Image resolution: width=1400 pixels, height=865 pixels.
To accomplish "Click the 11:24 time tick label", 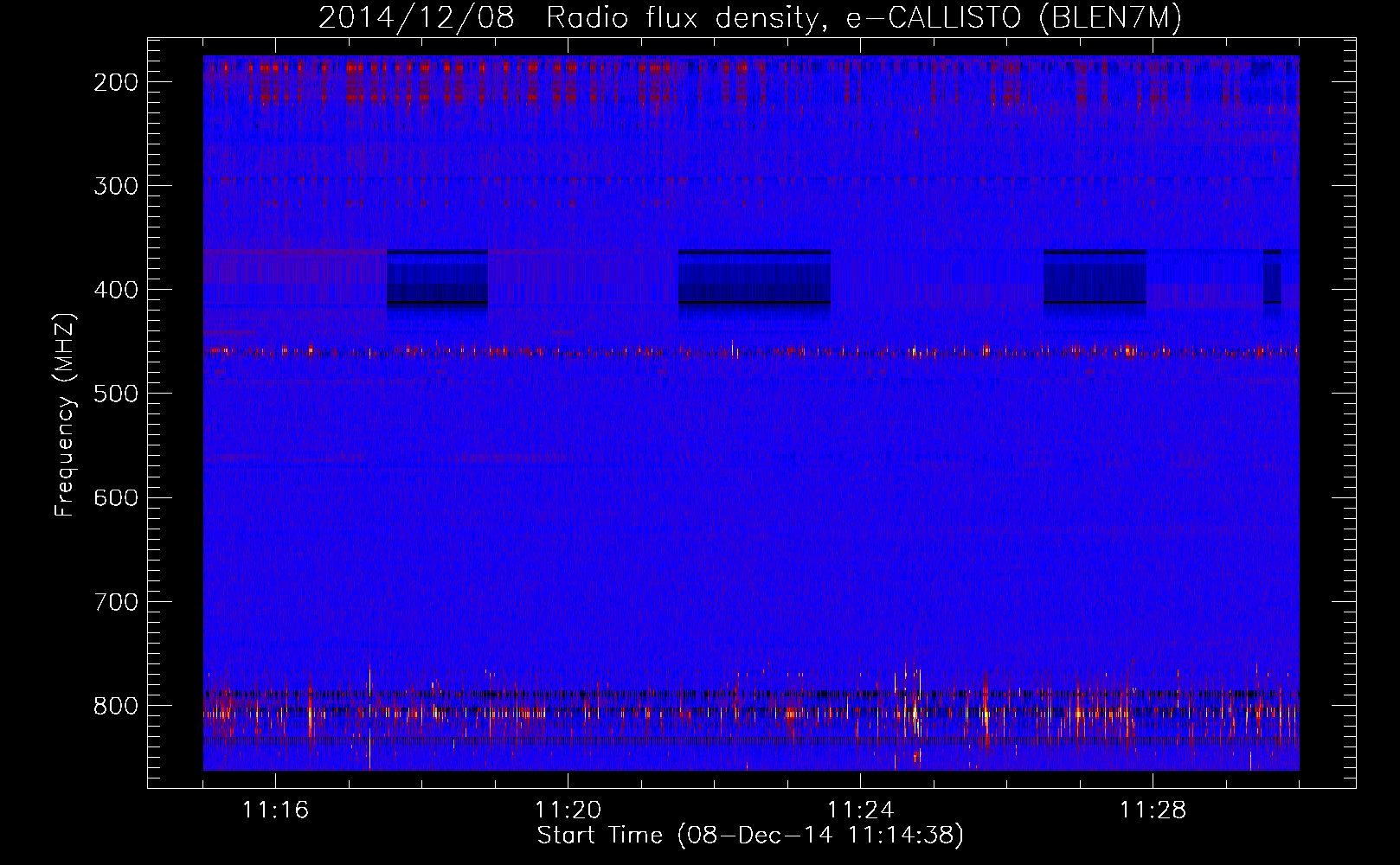I will tap(860, 810).
